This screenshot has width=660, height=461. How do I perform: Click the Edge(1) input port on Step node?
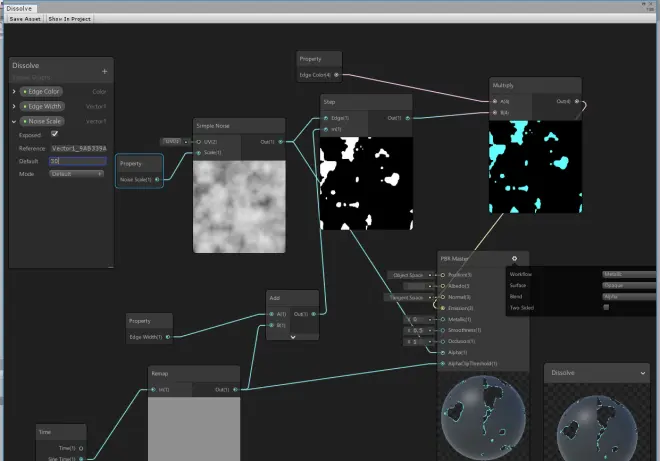click(x=326, y=118)
